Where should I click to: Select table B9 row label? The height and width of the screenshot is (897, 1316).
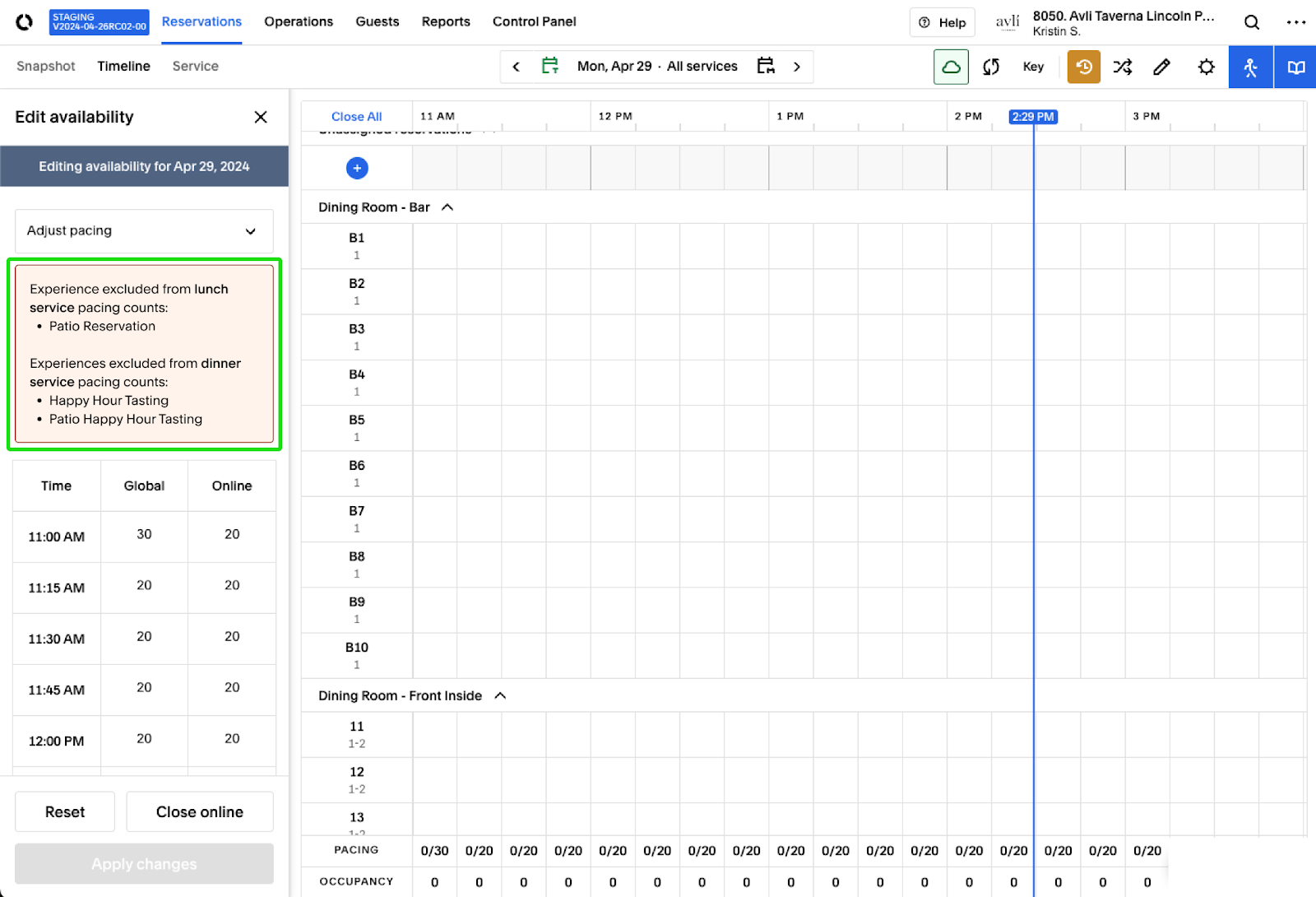tap(356, 610)
